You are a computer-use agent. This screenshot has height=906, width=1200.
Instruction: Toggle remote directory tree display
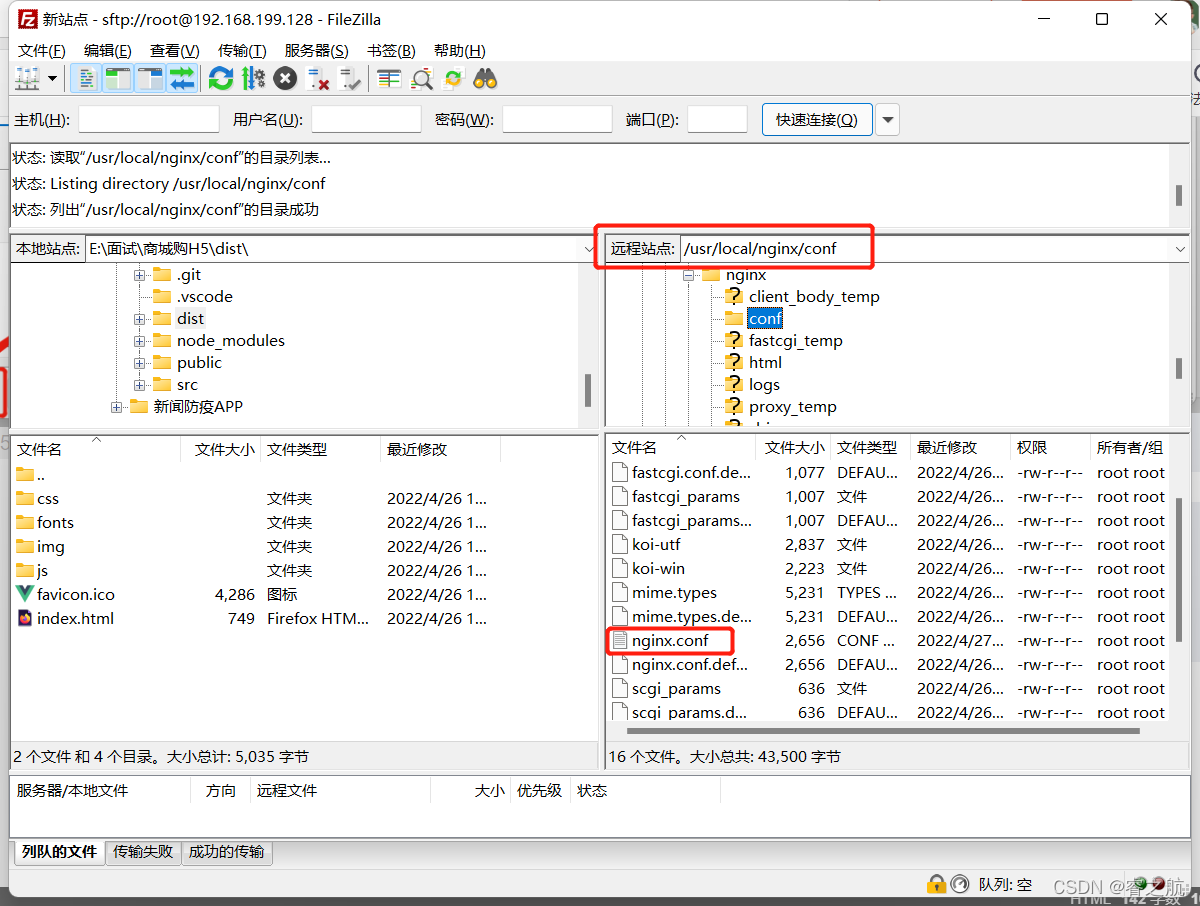(150, 79)
